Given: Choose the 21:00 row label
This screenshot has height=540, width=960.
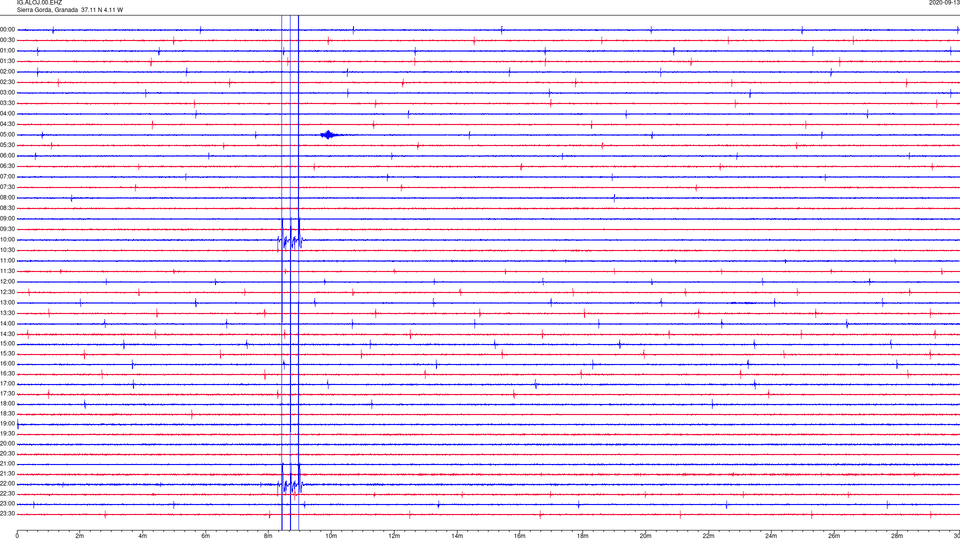Looking at the screenshot, I should point(8,464).
